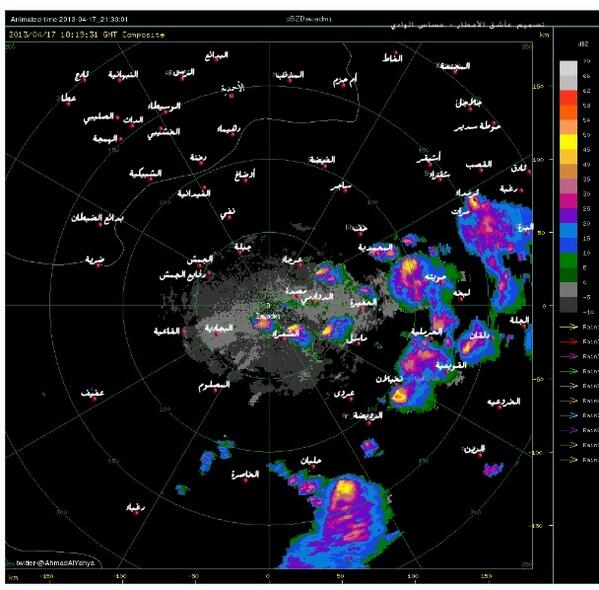
Task: Click the cyan-blue Rain arrow in the legend
Action: click(568, 415)
